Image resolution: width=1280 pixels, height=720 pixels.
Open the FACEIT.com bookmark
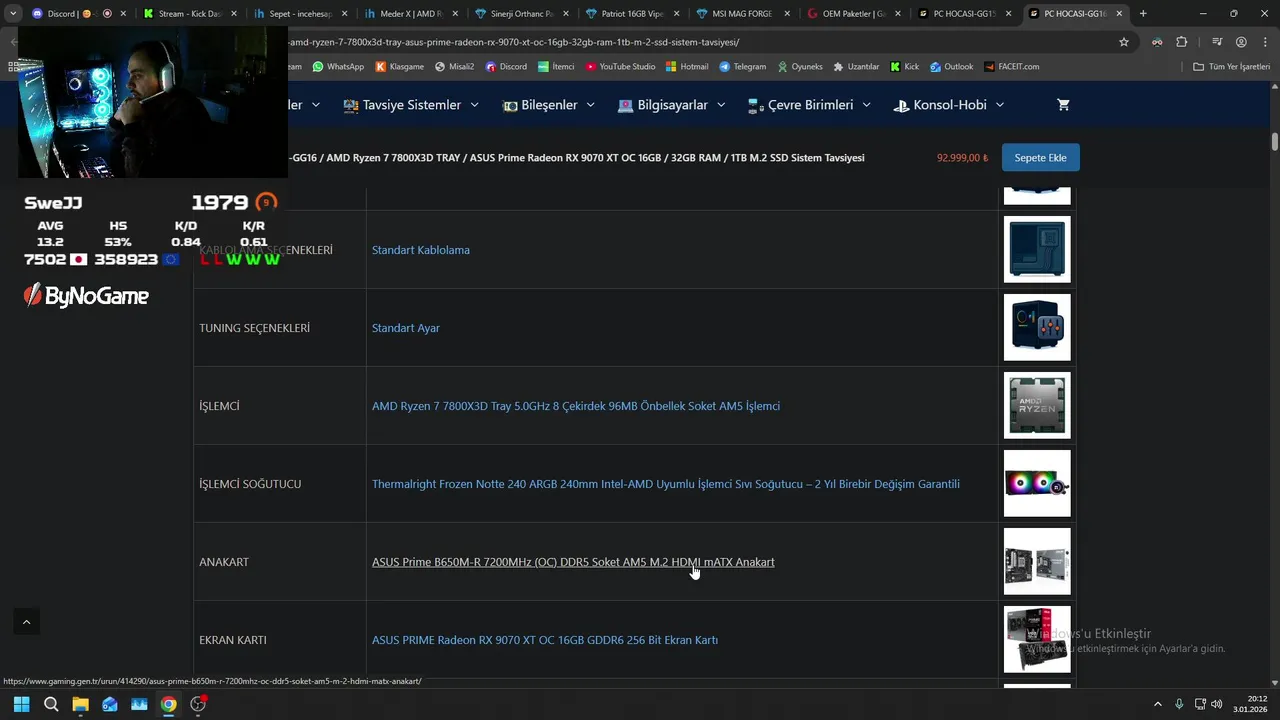(x=1011, y=67)
